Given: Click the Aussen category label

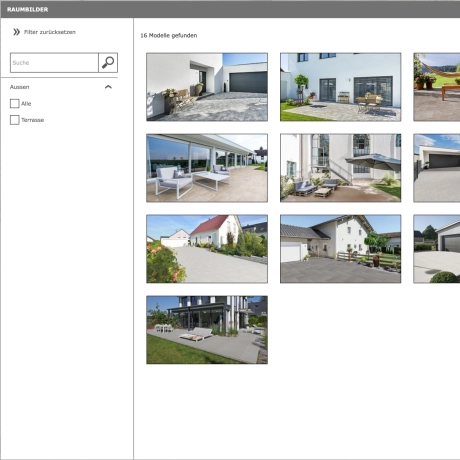Looking at the screenshot, I should [x=20, y=87].
